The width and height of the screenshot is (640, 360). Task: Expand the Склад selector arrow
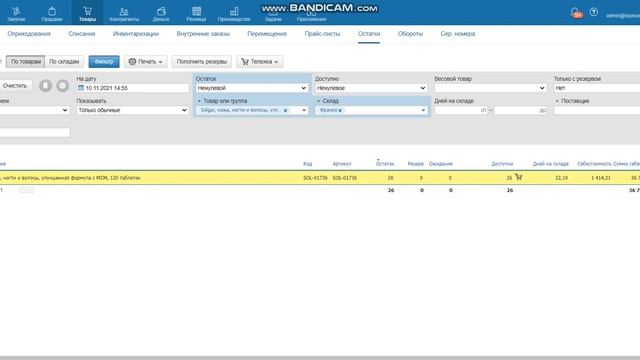click(423, 110)
